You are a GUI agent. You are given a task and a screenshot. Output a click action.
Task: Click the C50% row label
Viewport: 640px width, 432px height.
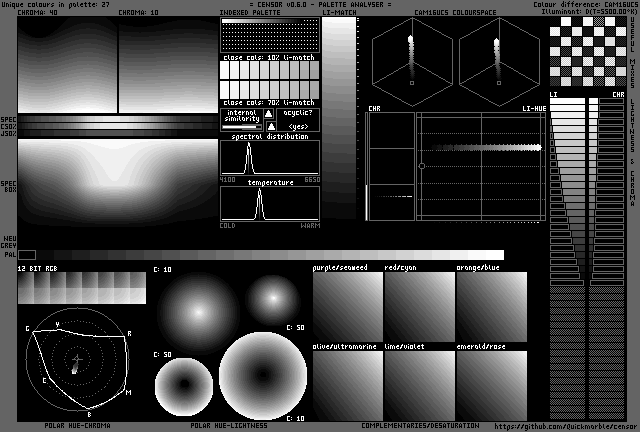(9, 127)
